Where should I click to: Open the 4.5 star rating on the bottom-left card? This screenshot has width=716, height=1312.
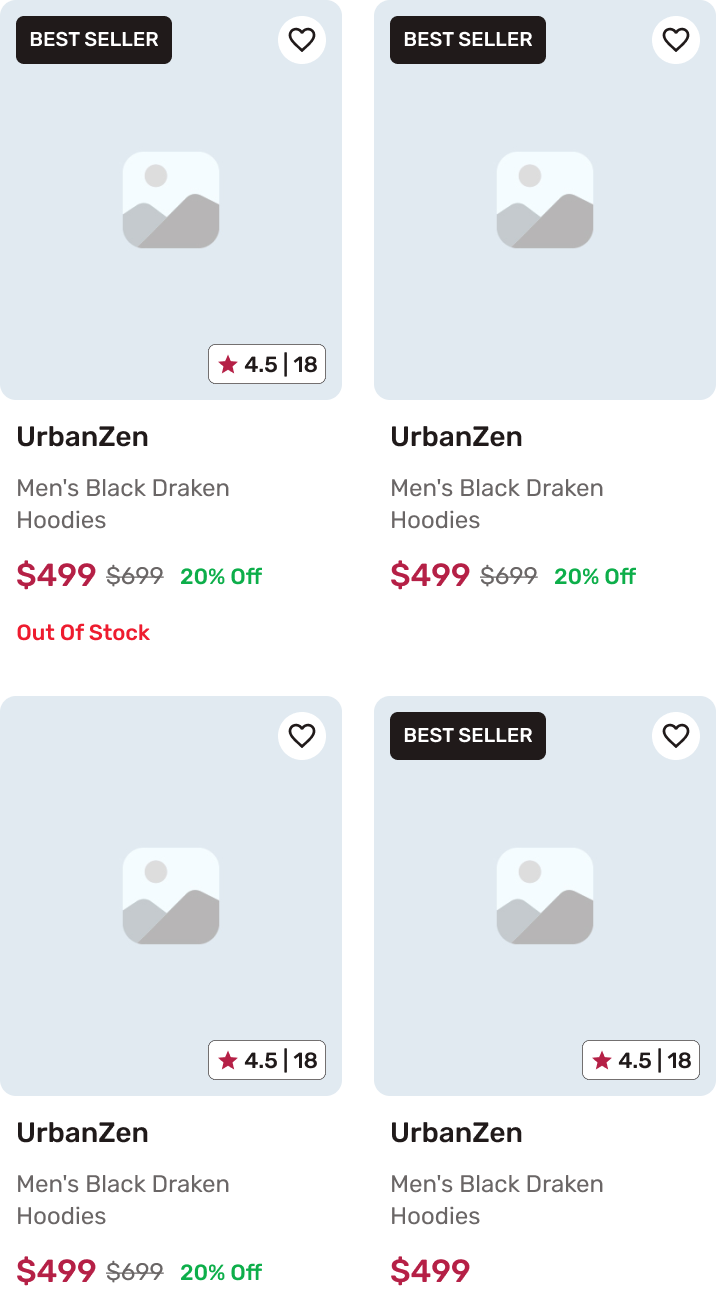[x=267, y=1060]
